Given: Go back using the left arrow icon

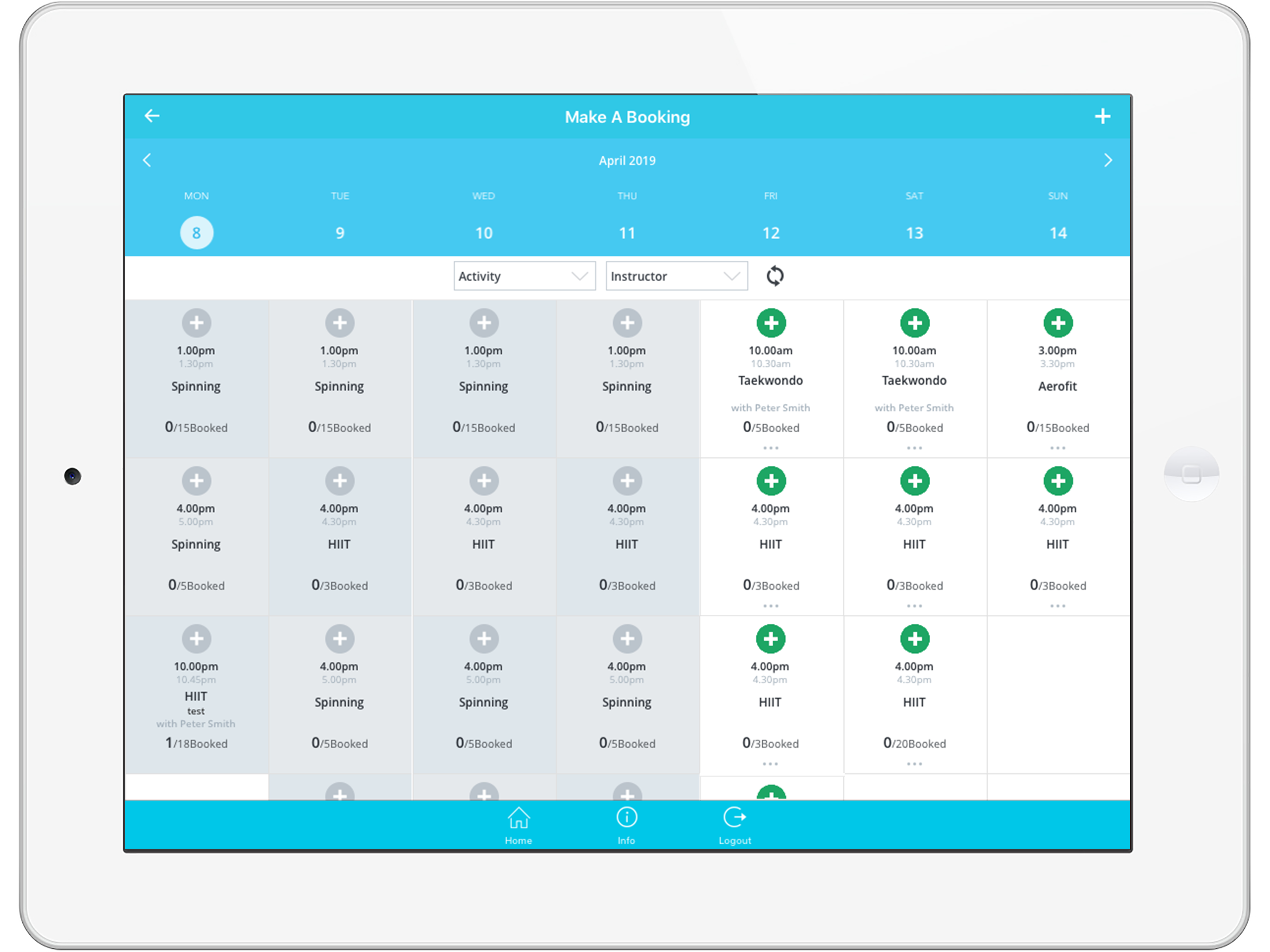Looking at the screenshot, I should [152, 116].
